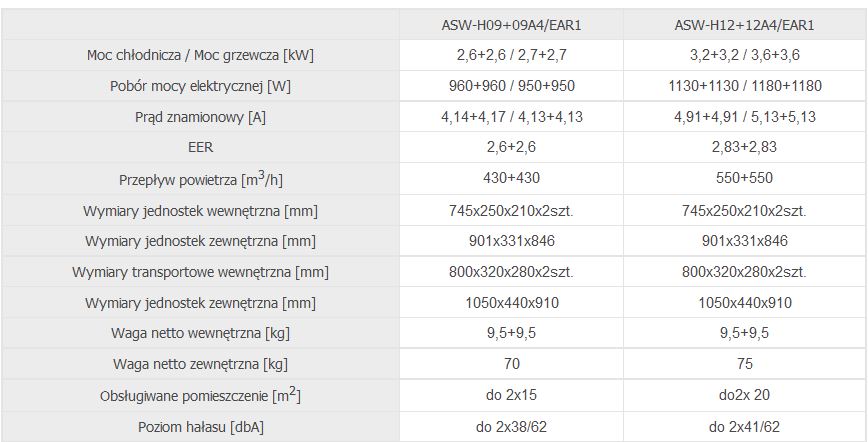This screenshot has height=442, width=868.
Task: Select the ASW-H09+09A4/EAR1 column header
Action: [512, 25]
